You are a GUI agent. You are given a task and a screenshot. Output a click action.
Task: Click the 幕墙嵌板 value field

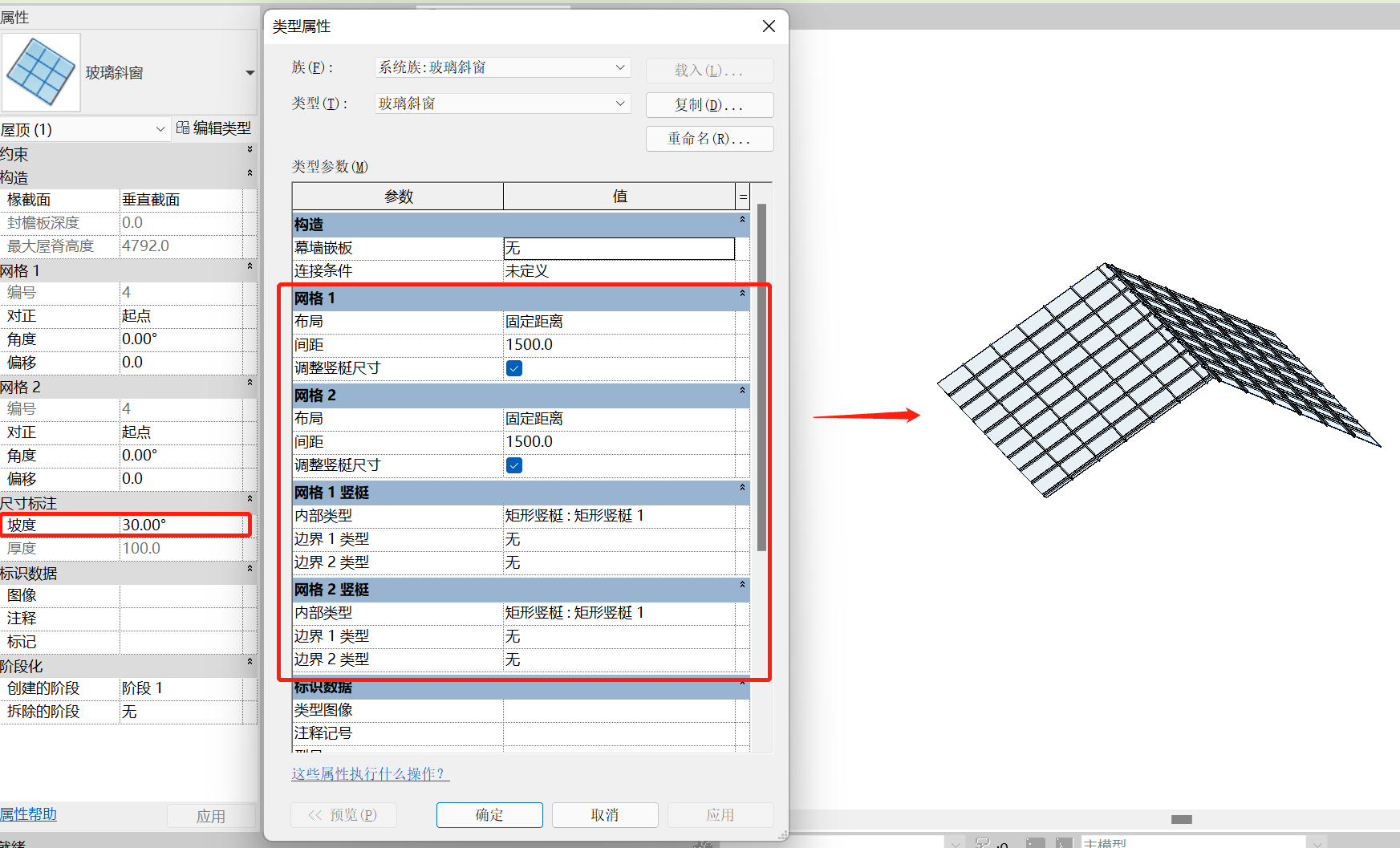[x=619, y=248]
